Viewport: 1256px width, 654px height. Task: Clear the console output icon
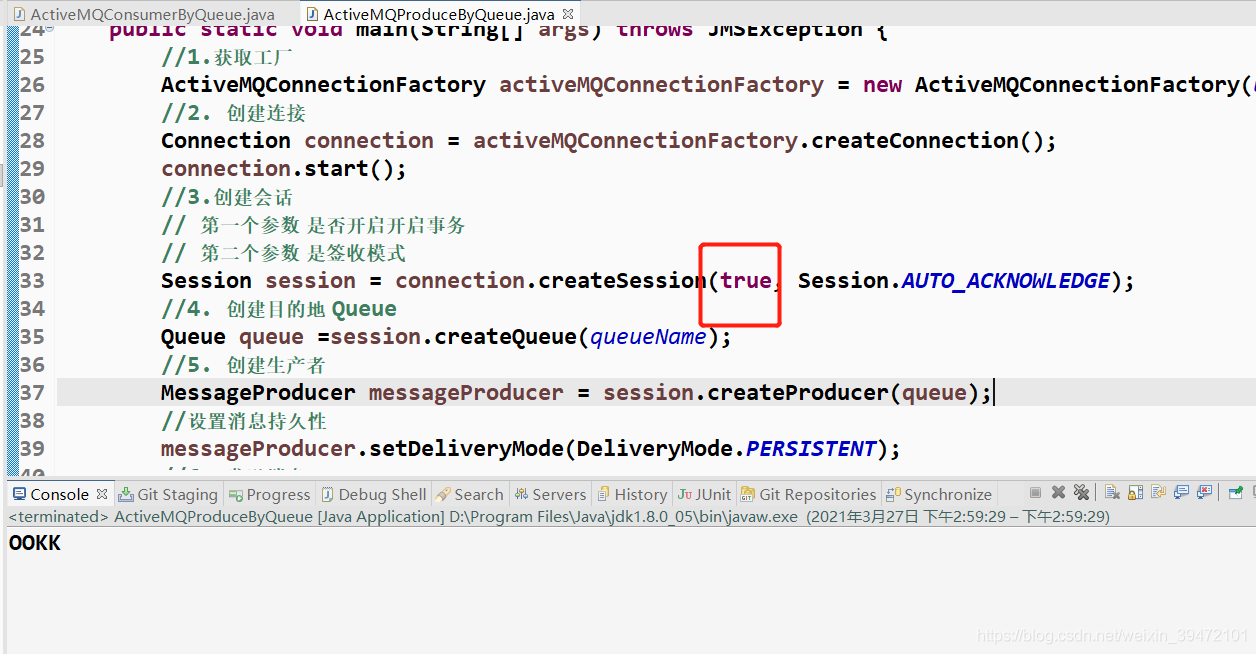point(1112,492)
